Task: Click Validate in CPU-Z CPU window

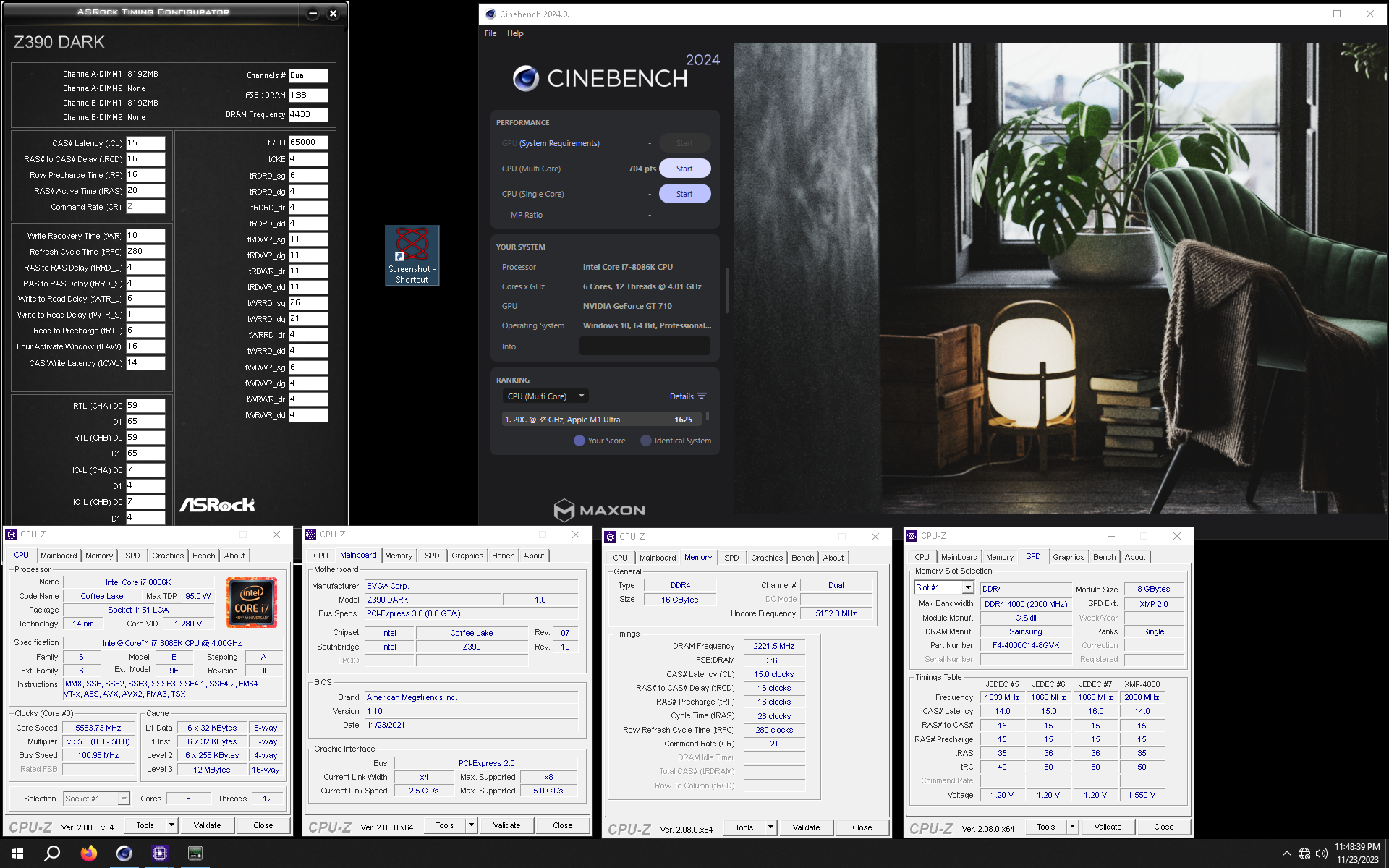Action: (207, 825)
